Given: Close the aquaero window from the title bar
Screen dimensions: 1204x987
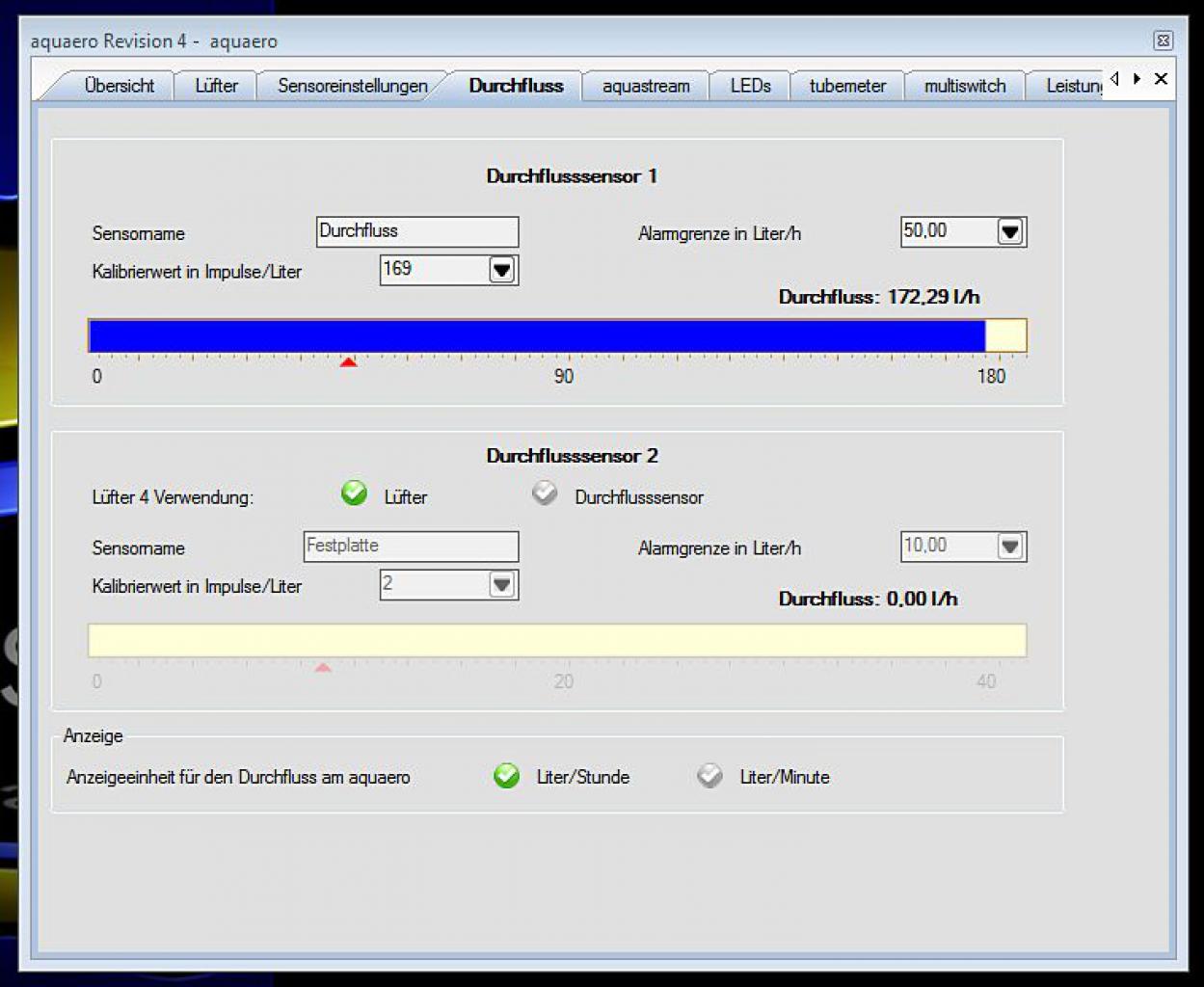Looking at the screenshot, I should click(x=1163, y=40).
